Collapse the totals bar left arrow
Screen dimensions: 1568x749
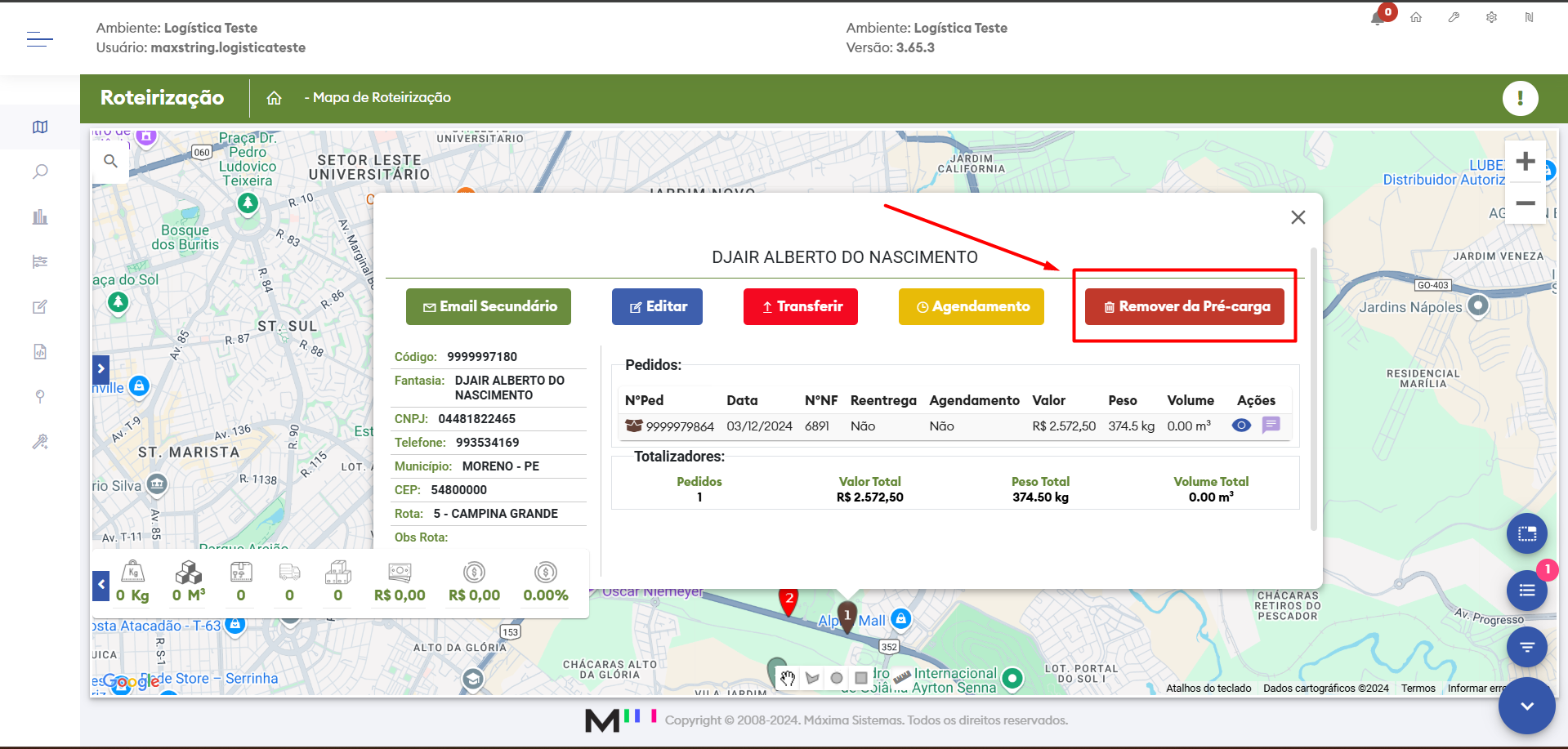pos(101,585)
